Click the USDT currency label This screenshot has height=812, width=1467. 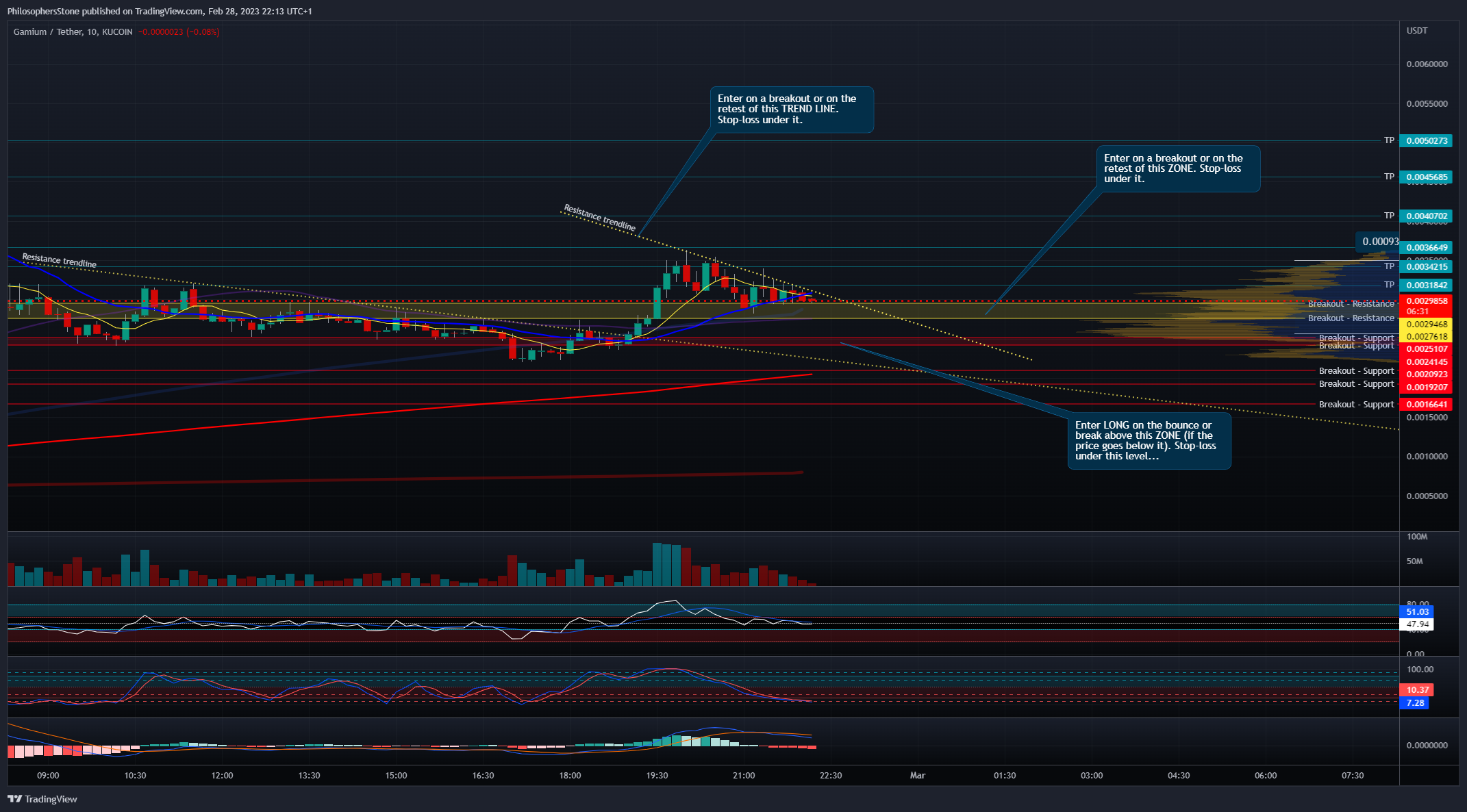(x=1417, y=31)
